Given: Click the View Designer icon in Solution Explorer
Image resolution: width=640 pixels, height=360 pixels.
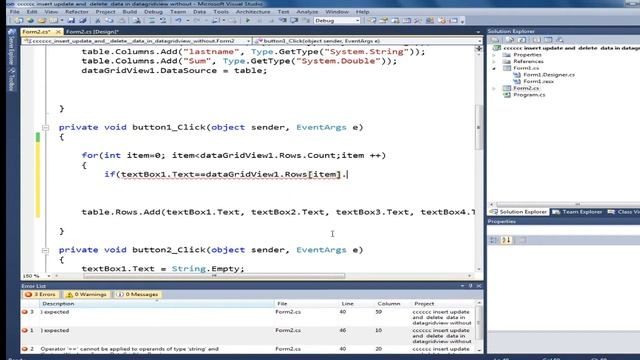Looking at the screenshot, I should [548, 40].
